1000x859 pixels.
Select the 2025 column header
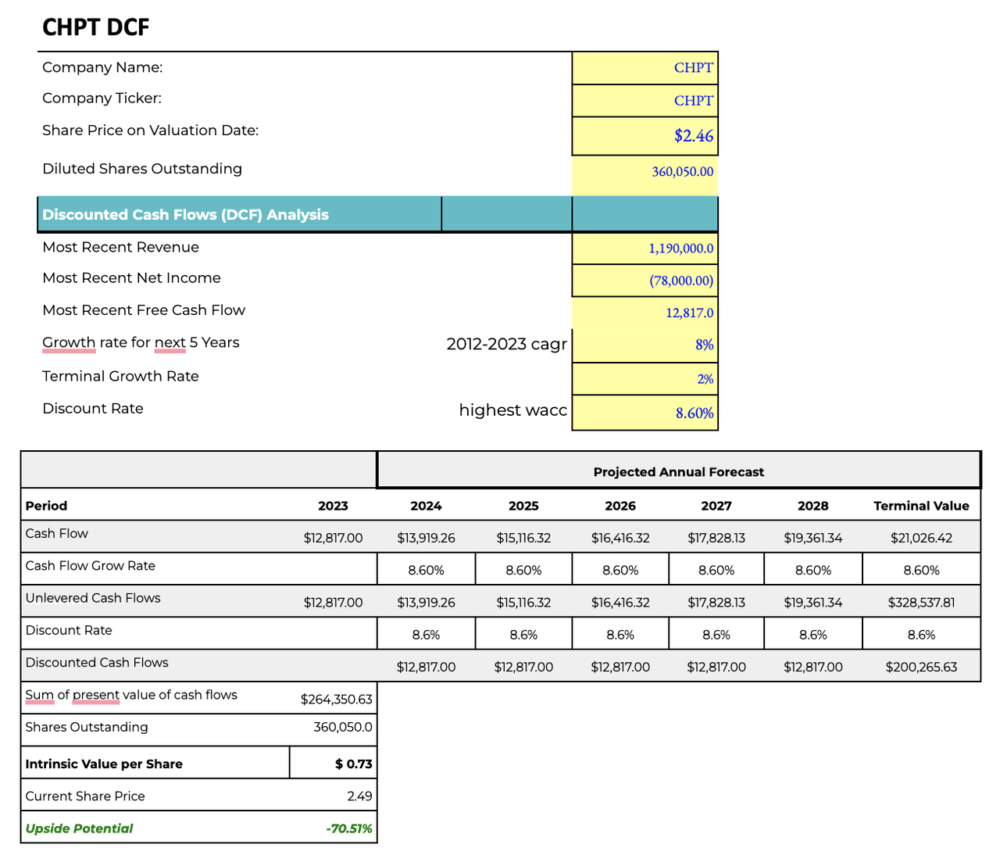click(x=524, y=506)
